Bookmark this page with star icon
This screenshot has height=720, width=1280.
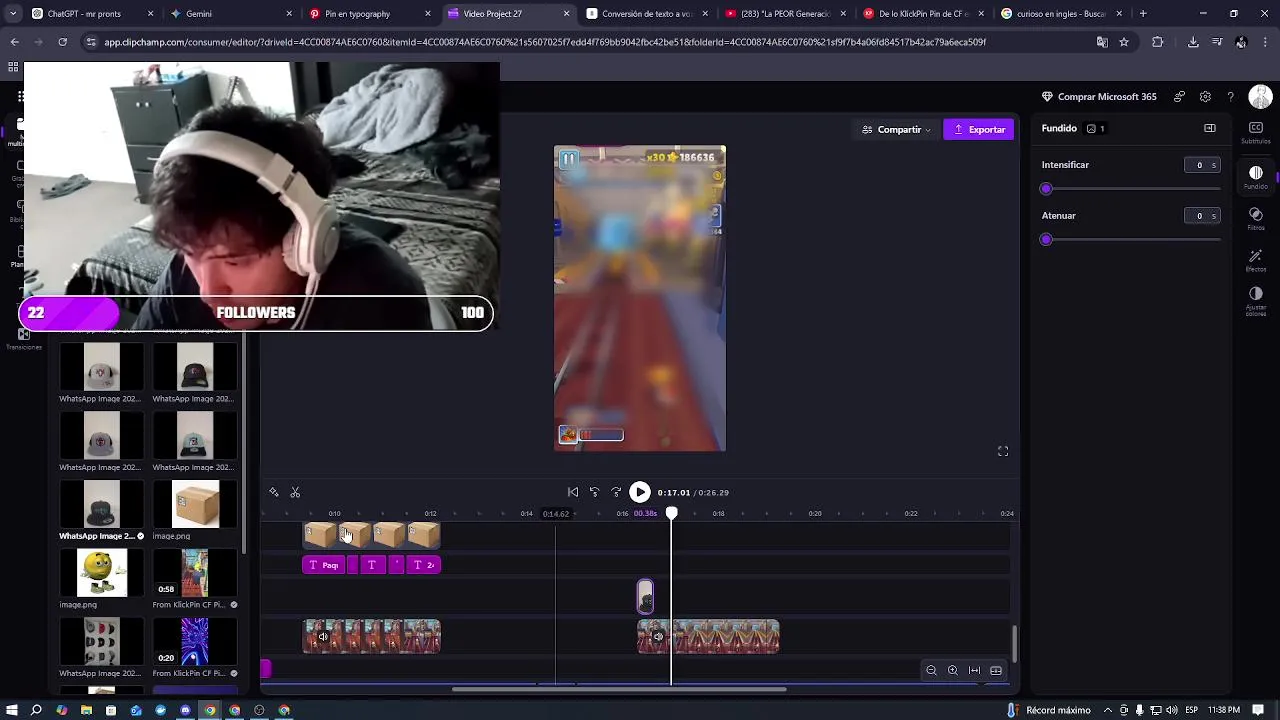click(1124, 42)
